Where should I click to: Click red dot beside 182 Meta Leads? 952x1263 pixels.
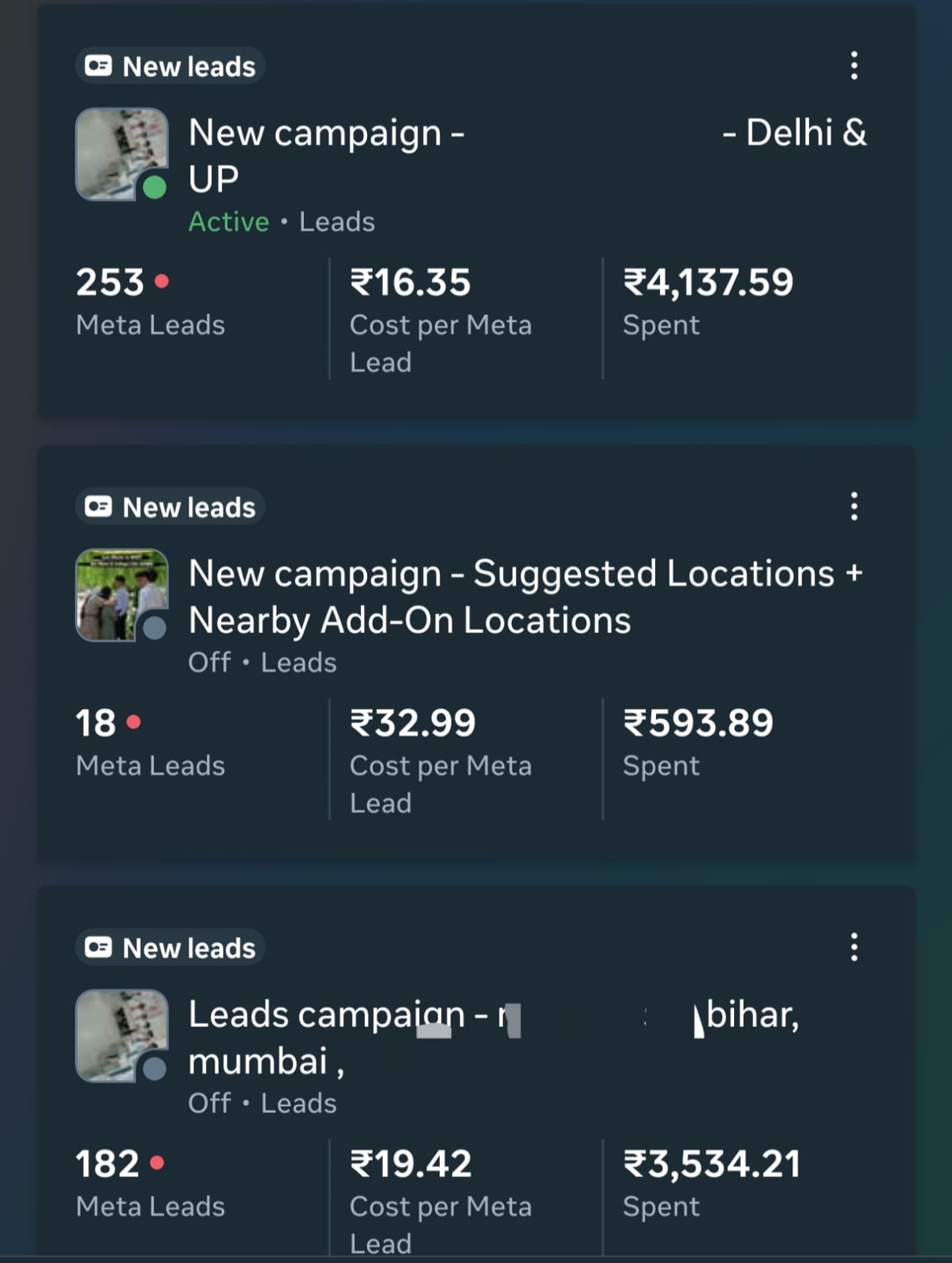click(157, 1162)
